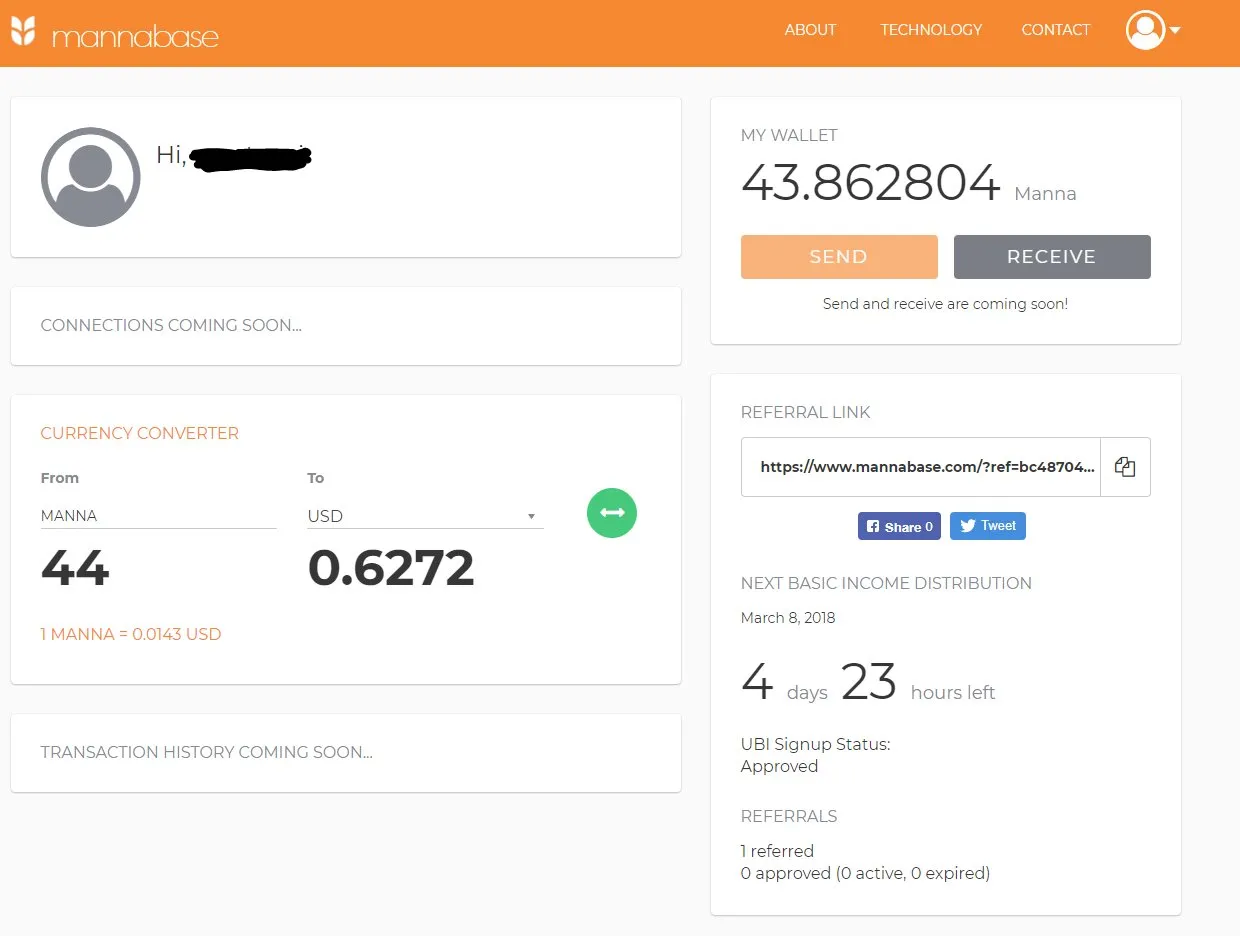
Task: Click the mannabase leaf logo
Action: (25, 31)
